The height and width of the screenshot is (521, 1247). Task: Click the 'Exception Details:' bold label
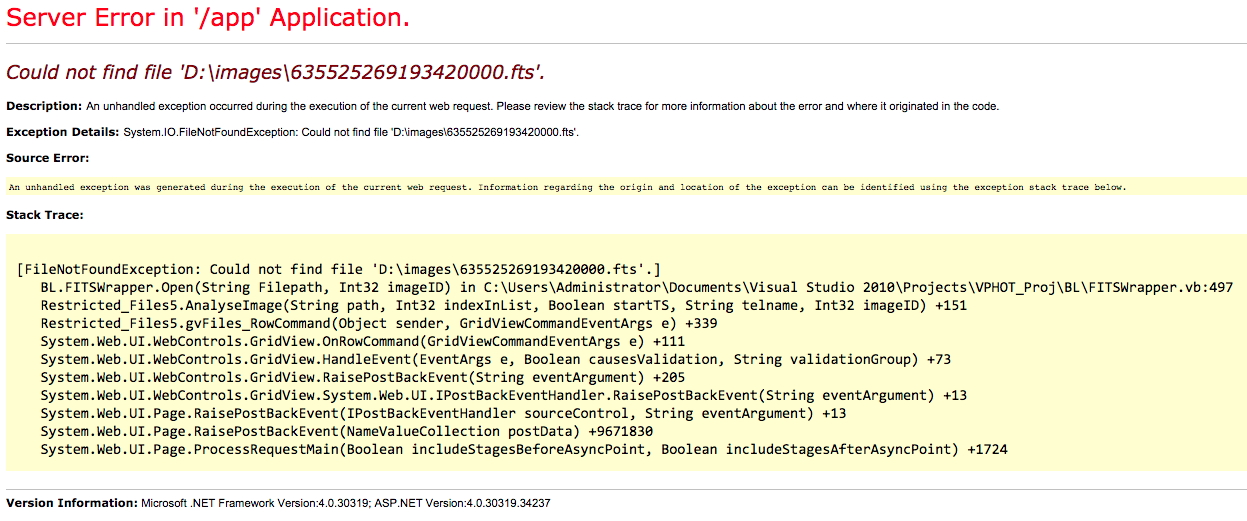pos(63,132)
